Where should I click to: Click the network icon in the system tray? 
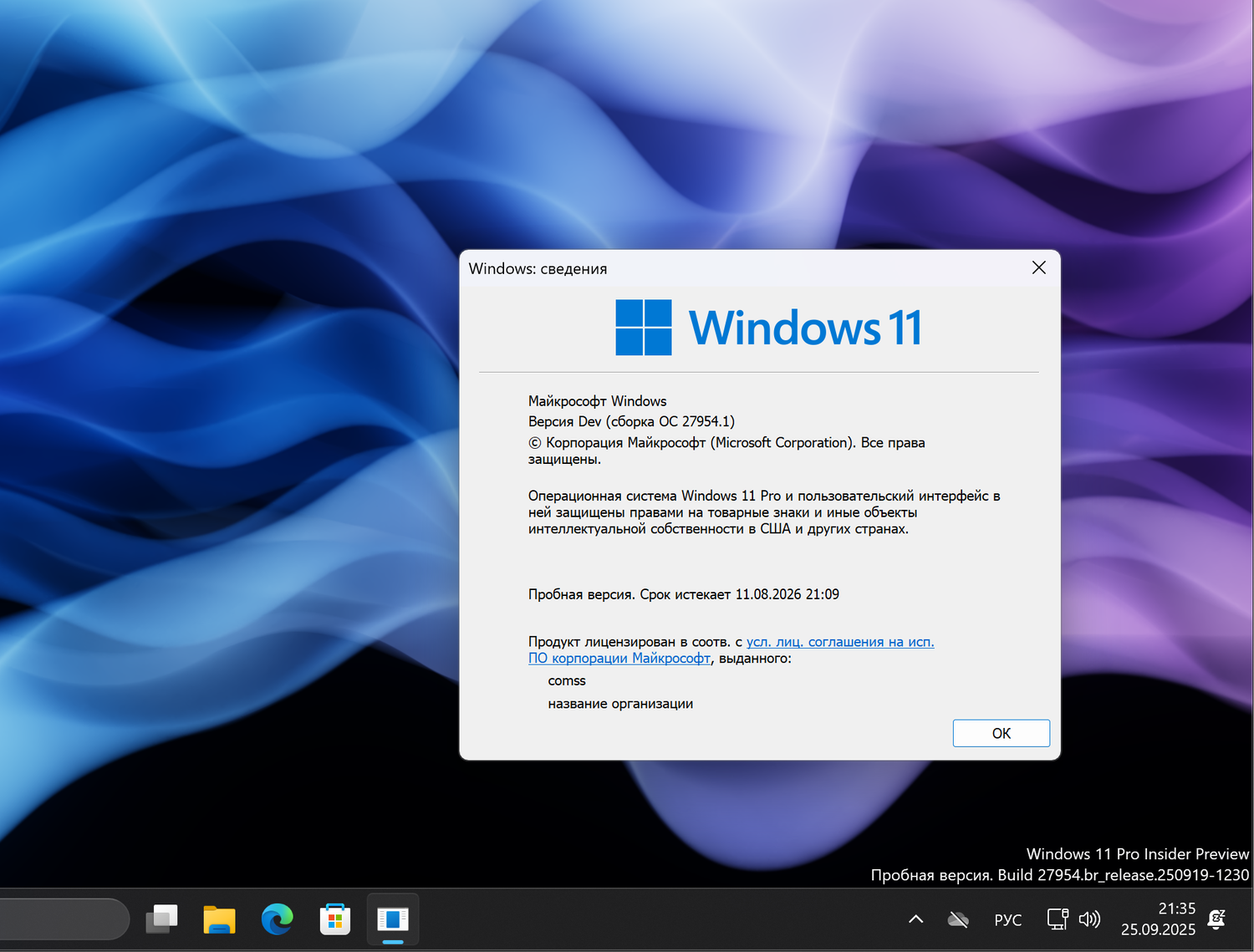[1057, 919]
